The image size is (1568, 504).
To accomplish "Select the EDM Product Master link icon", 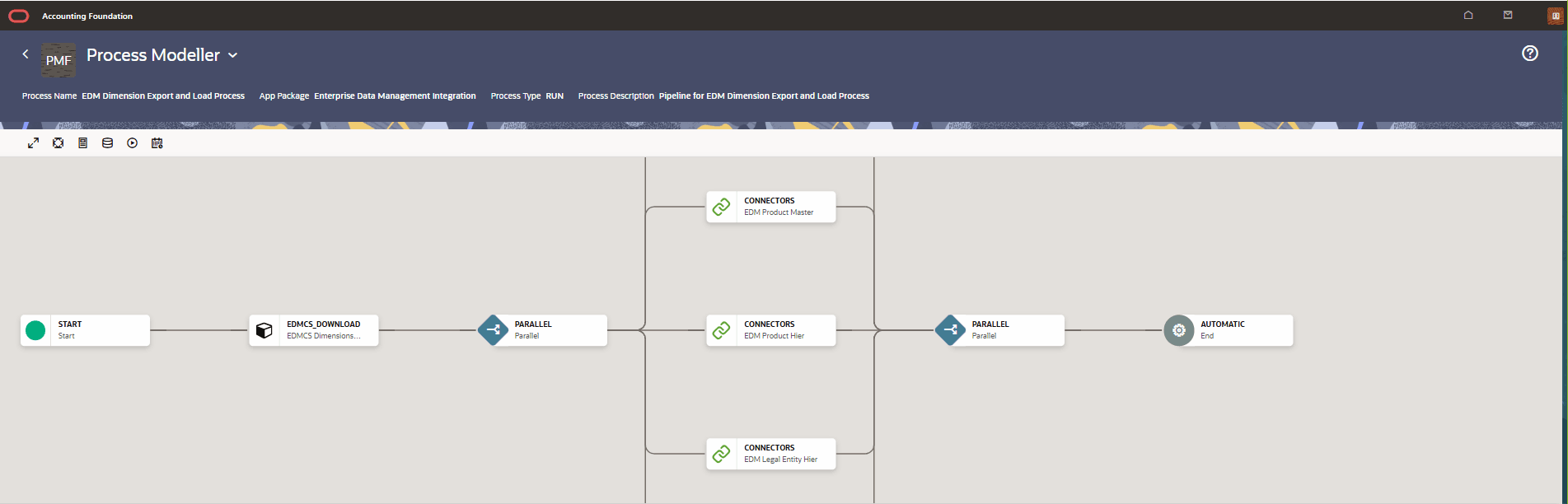I will 721,207.
